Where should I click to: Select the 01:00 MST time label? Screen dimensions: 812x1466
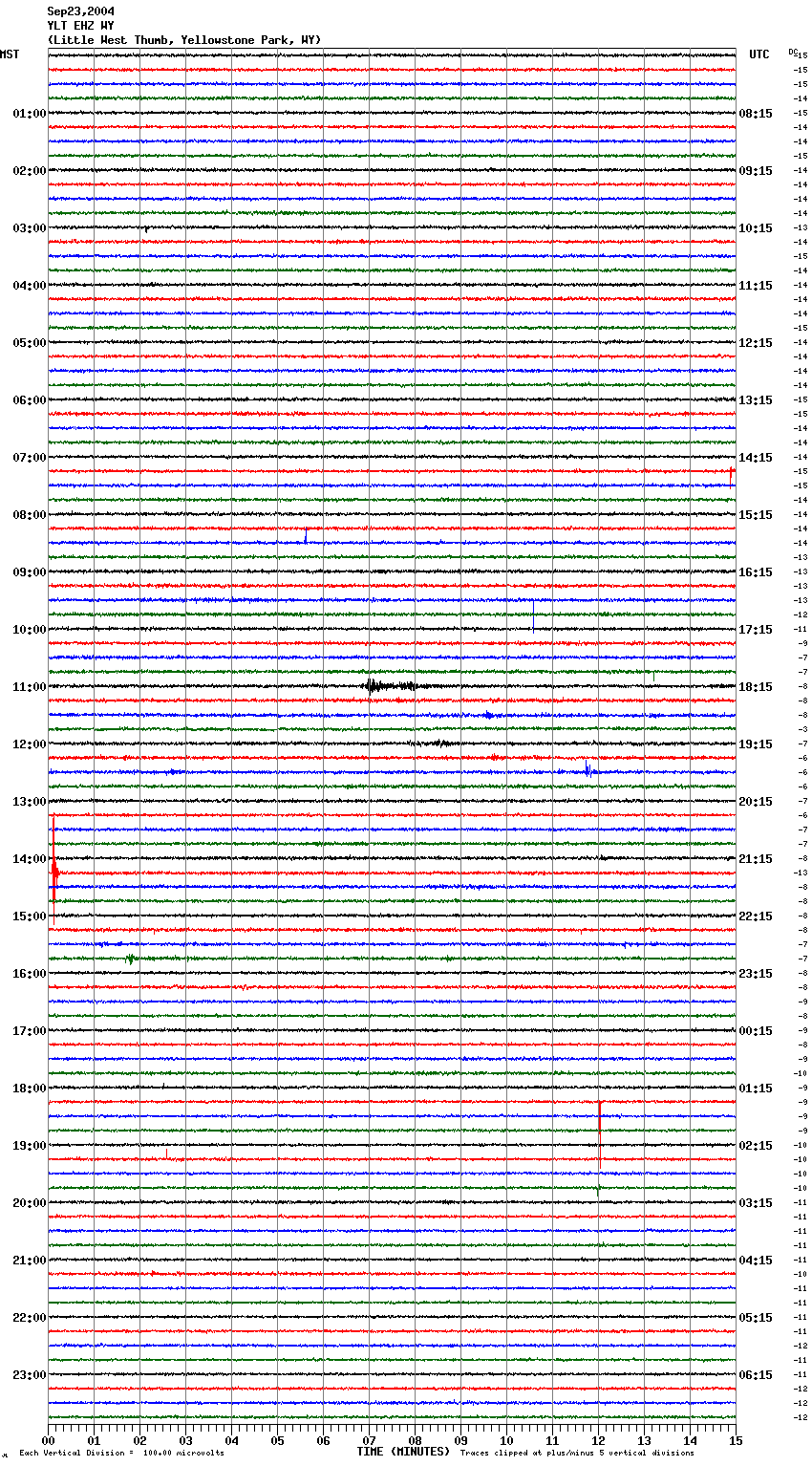[30, 114]
